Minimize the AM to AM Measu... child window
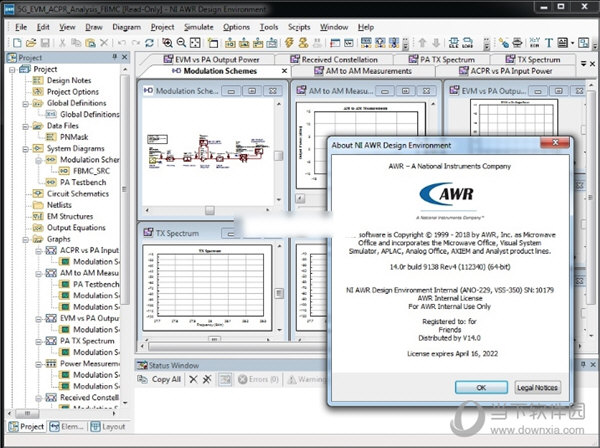 [385, 91]
